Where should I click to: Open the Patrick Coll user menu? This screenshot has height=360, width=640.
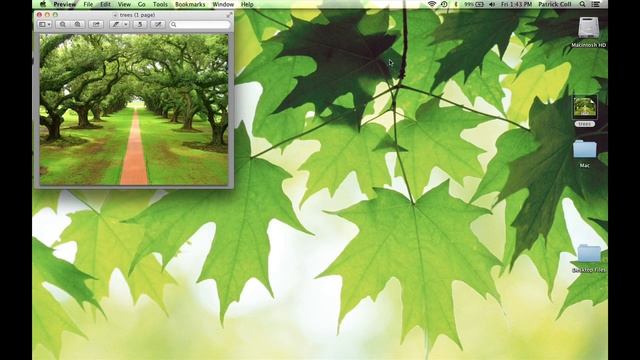coord(555,4)
